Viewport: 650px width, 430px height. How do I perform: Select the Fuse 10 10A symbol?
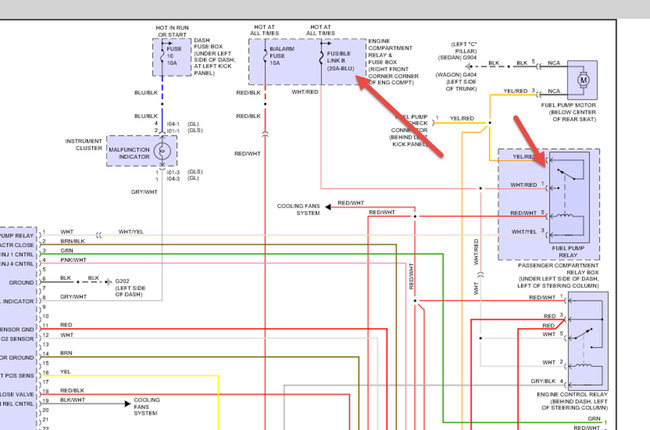(162, 56)
